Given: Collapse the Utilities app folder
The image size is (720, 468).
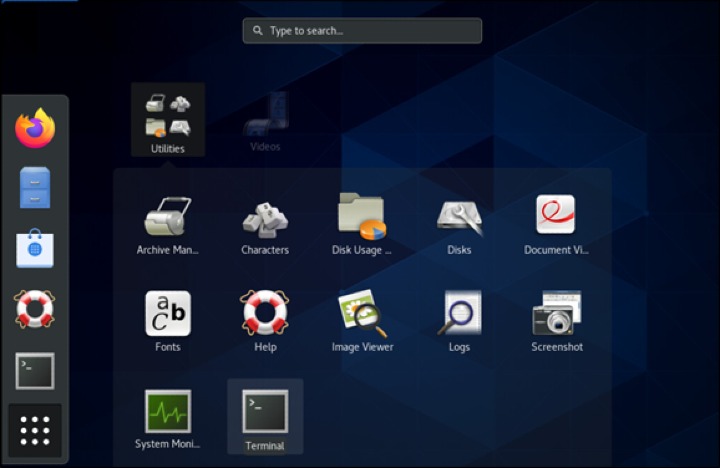Looking at the screenshot, I should (168, 120).
